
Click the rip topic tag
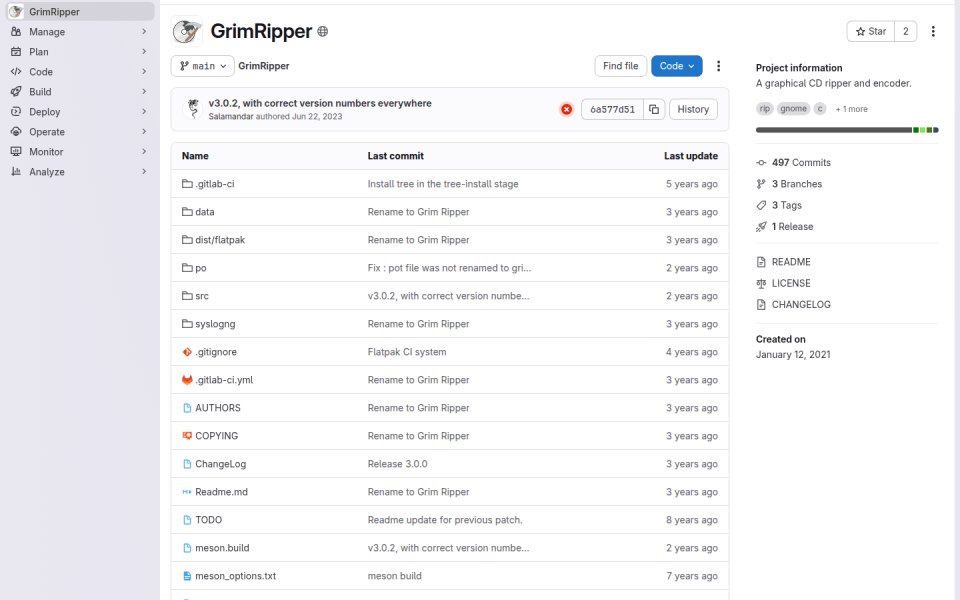point(765,109)
